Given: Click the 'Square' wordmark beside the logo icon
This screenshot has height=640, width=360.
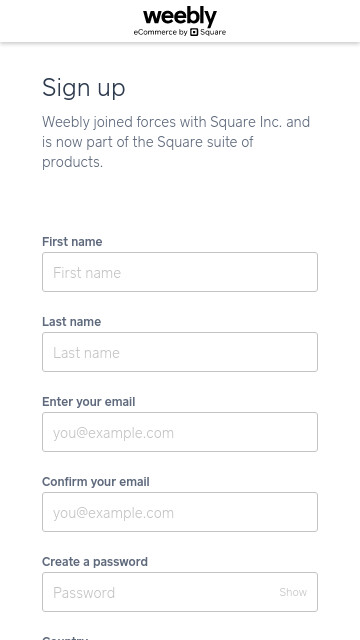Looking at the screenshot, I should (213, 32).
